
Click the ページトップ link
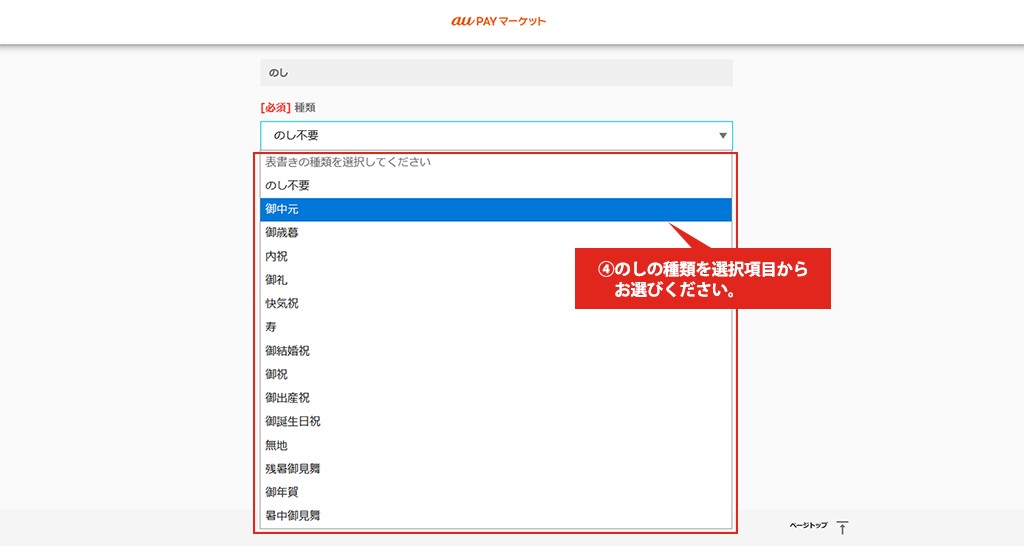coord(808,525)
